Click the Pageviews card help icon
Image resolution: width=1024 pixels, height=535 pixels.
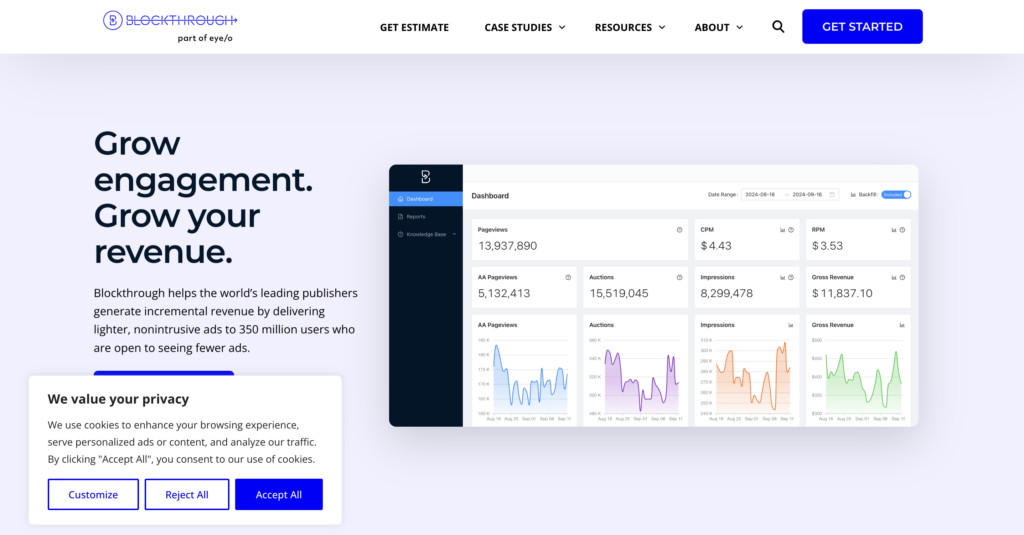(679, 230)
